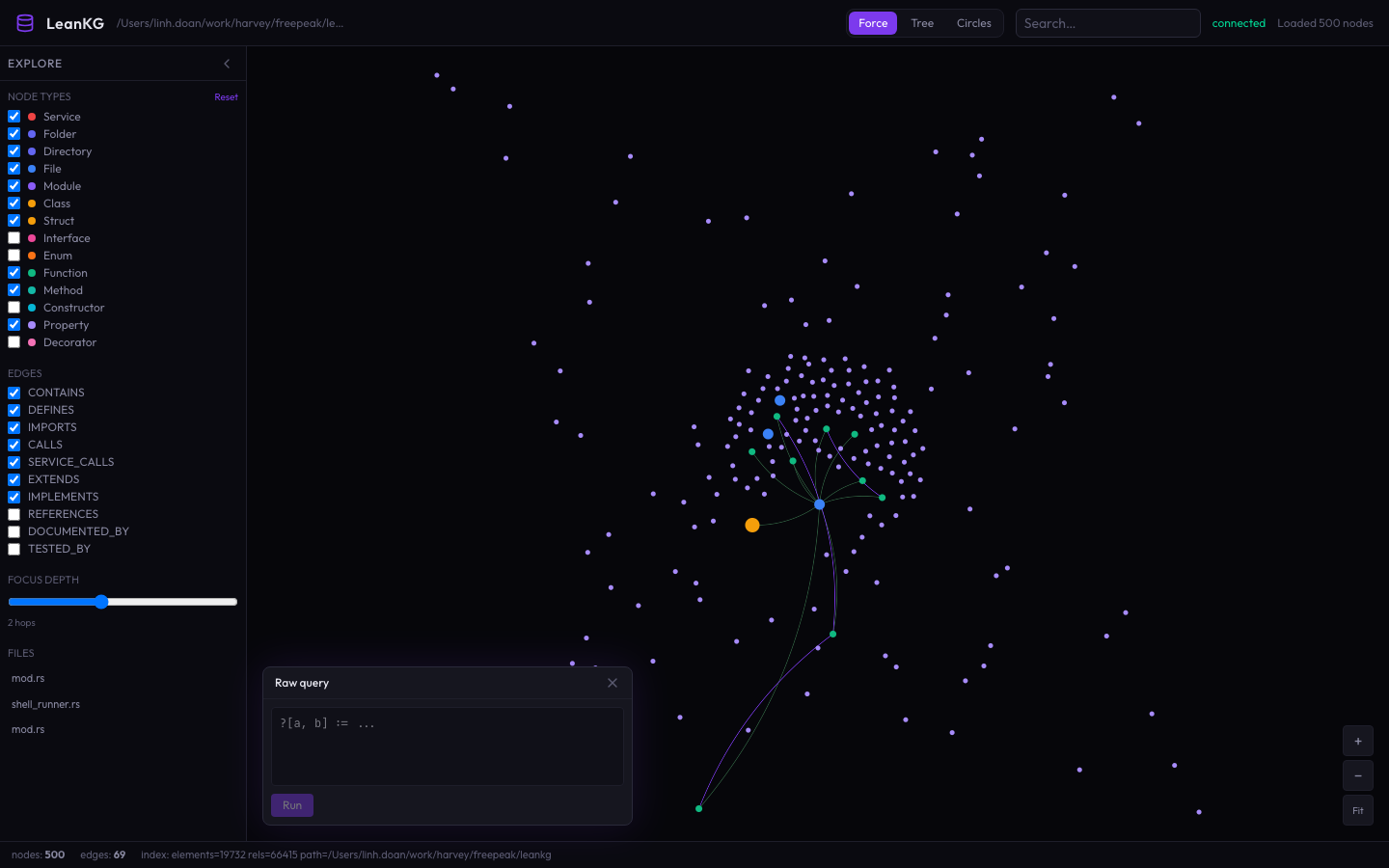Disable the Module node type
This screenshot has width=1389, height=868.
[14, 186]
